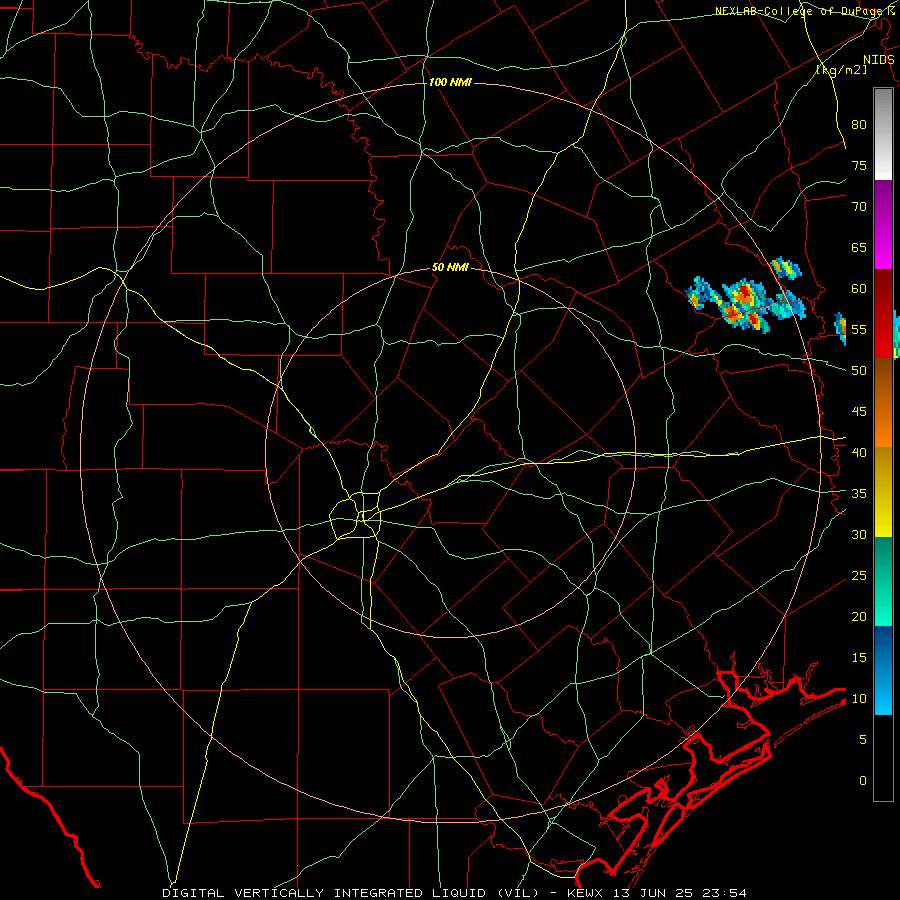Click the 60 value on the color scale
Image resolution: width=900 pixels, height=900 pixels.
[x=859, y=289]
